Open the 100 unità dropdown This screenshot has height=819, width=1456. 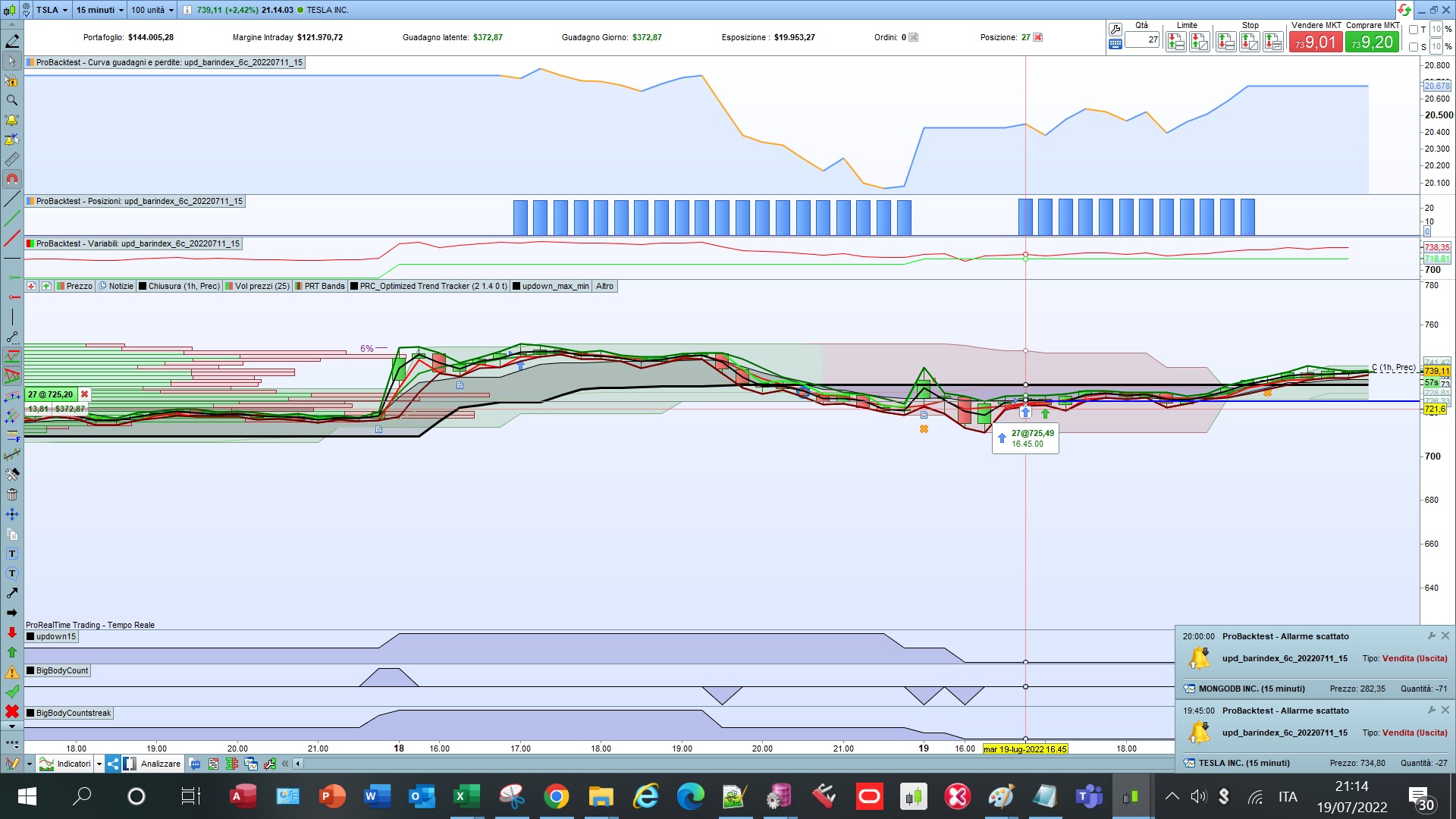(171, 10)
